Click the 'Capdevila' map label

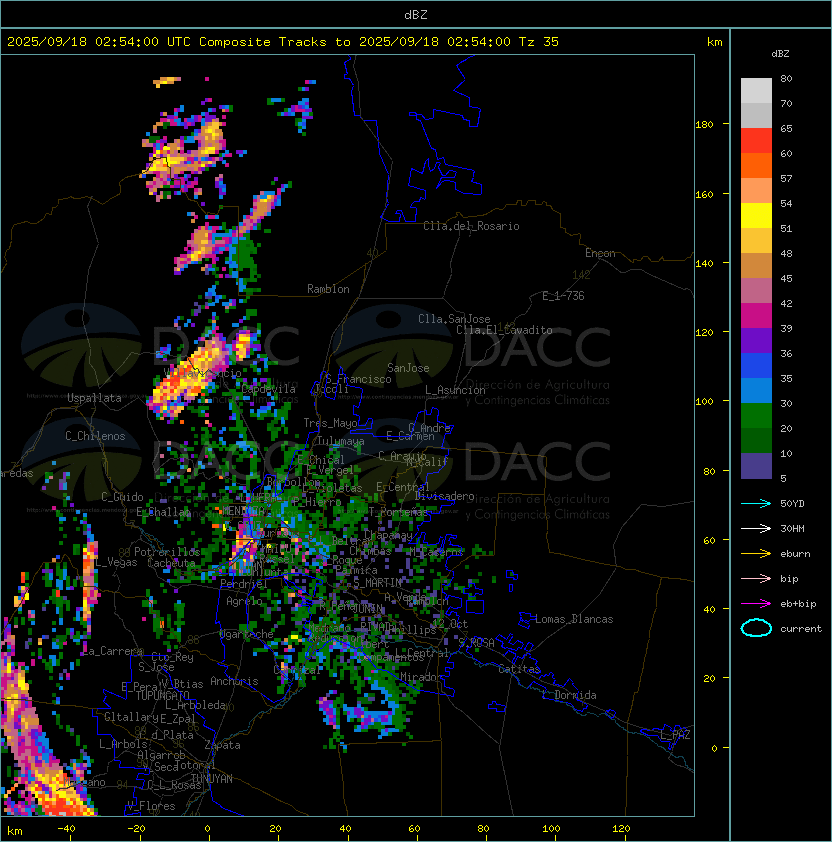pos(268,389)
